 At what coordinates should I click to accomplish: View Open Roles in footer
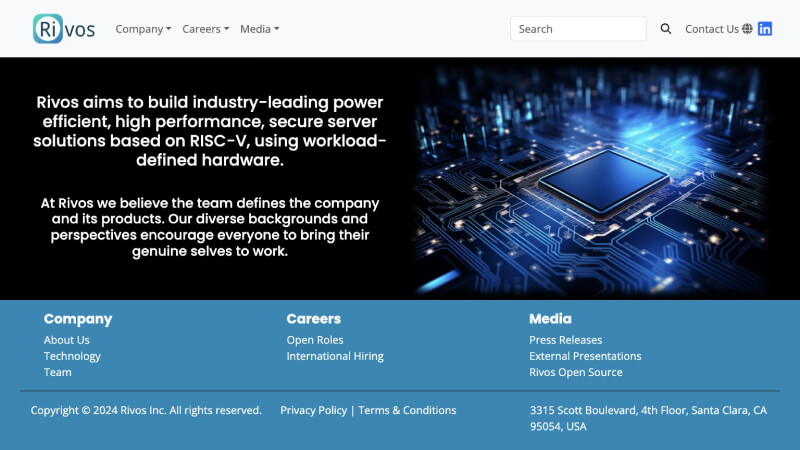pos(315,340)
